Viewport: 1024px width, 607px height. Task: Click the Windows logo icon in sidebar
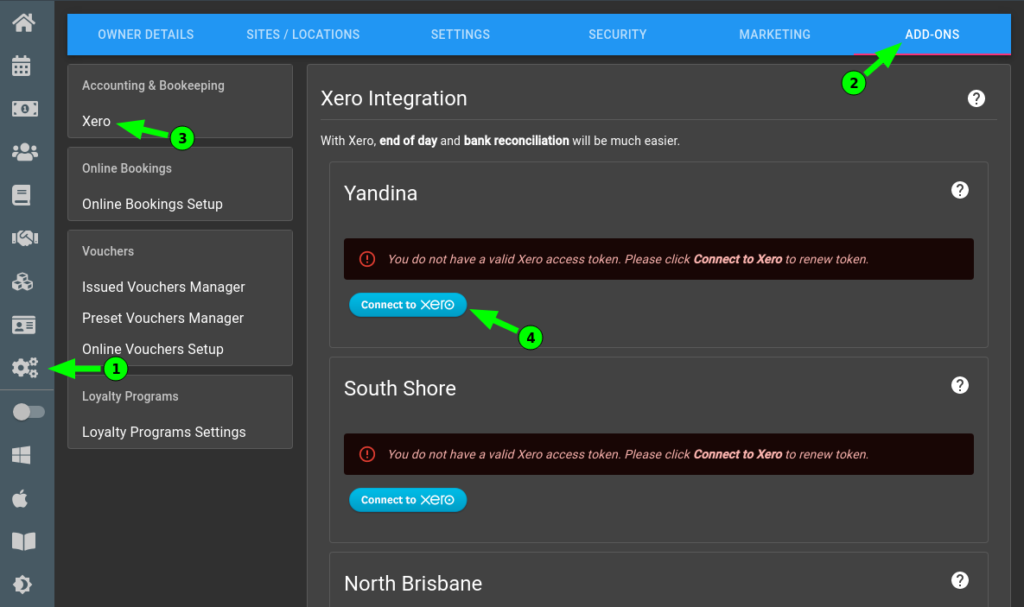[22, 455]
